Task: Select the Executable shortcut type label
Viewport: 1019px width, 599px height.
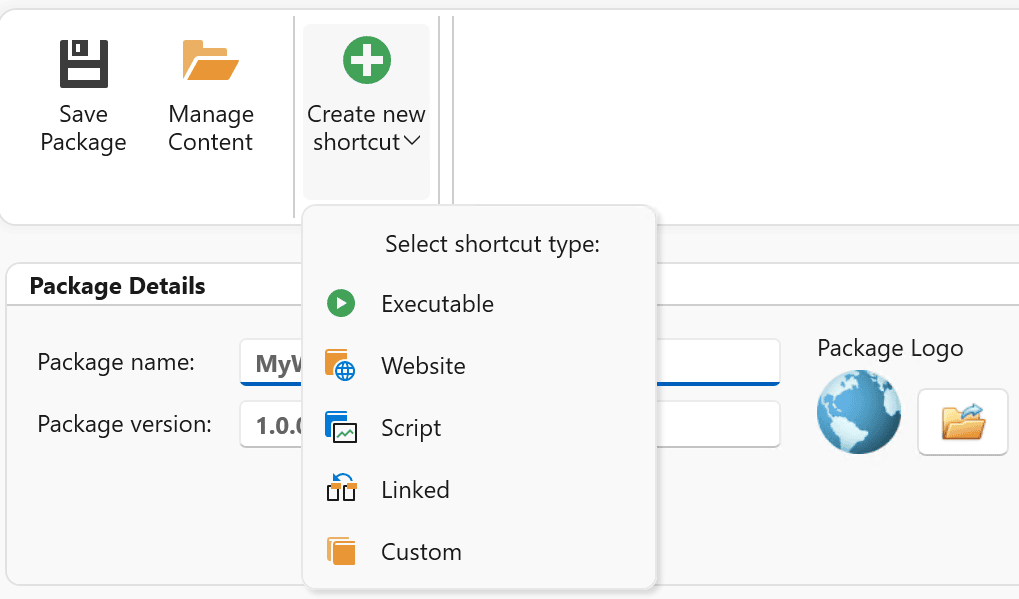Action: point(437,304)
